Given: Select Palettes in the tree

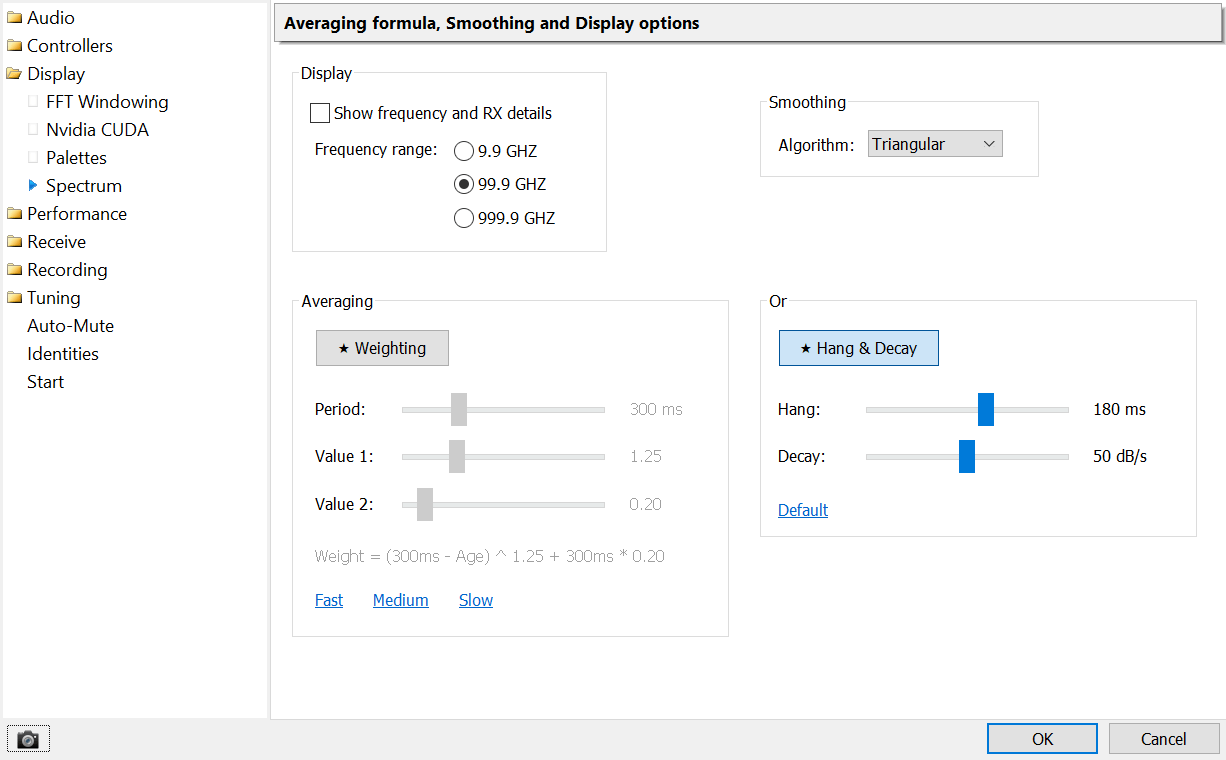Looking at the screenshot, I should (x=76, y=158).
